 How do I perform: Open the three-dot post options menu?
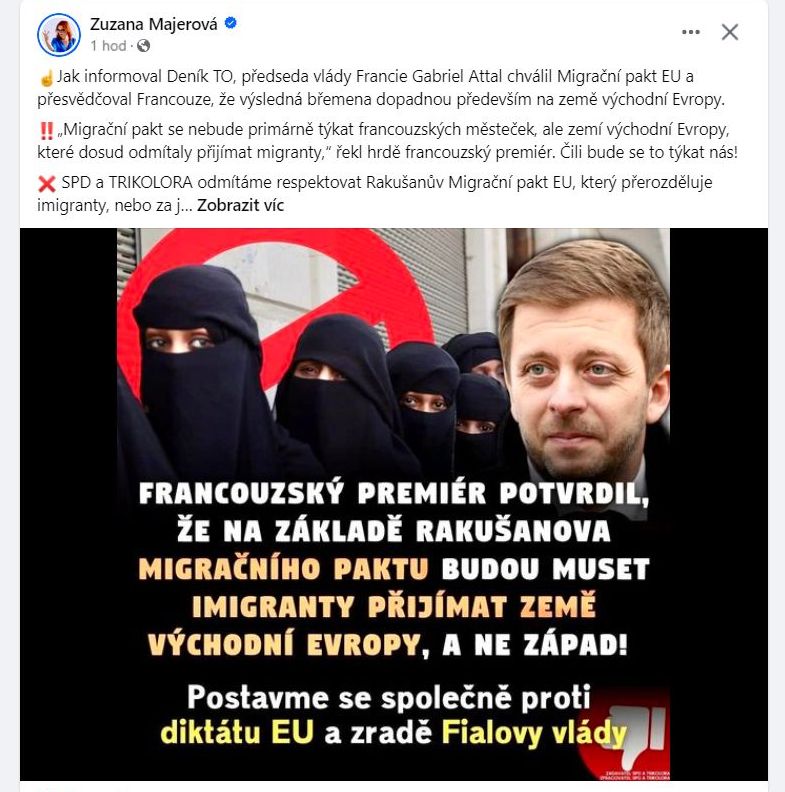[x=691, y=32]
